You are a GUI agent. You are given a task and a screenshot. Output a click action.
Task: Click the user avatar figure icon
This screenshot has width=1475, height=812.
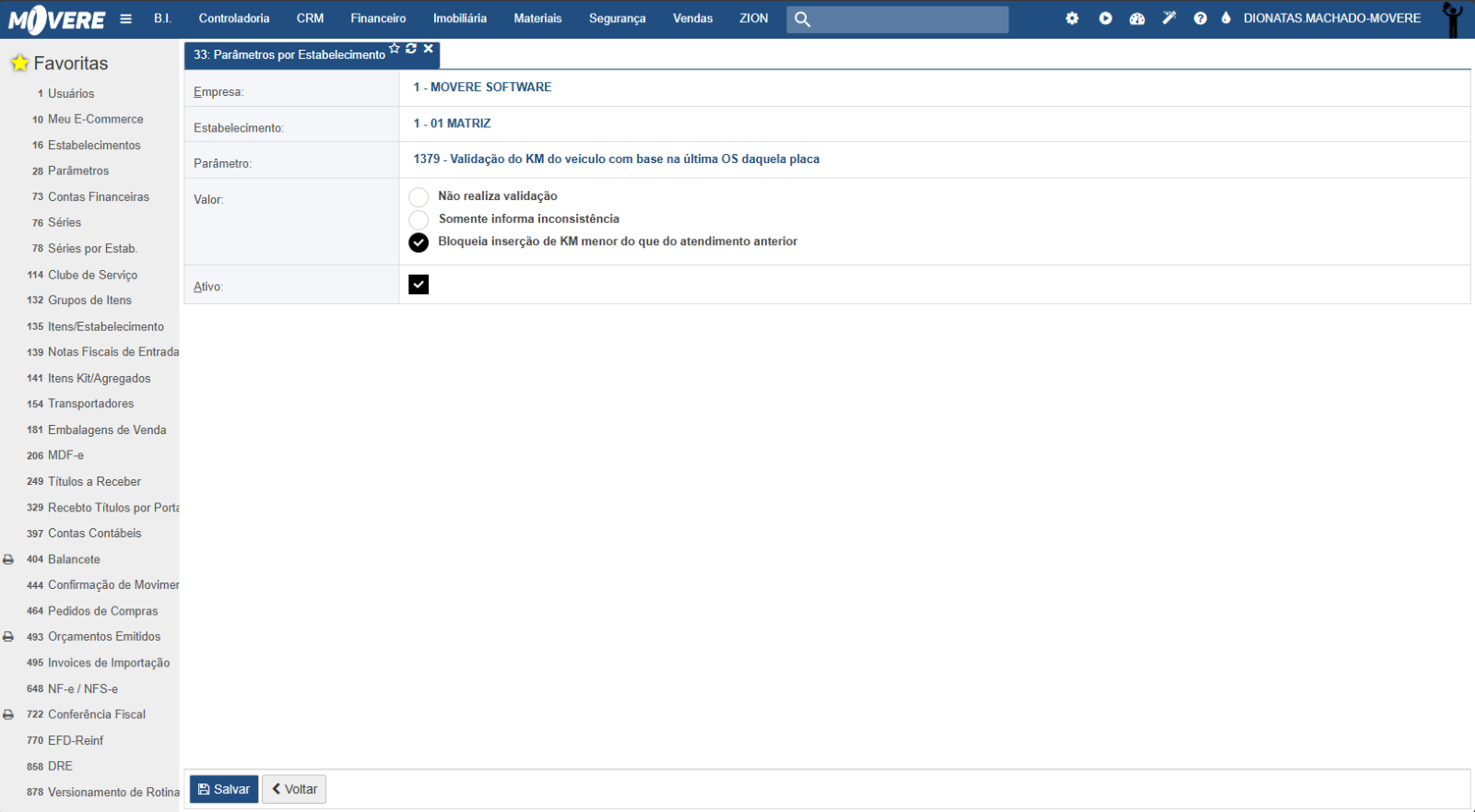point(1453,19)
